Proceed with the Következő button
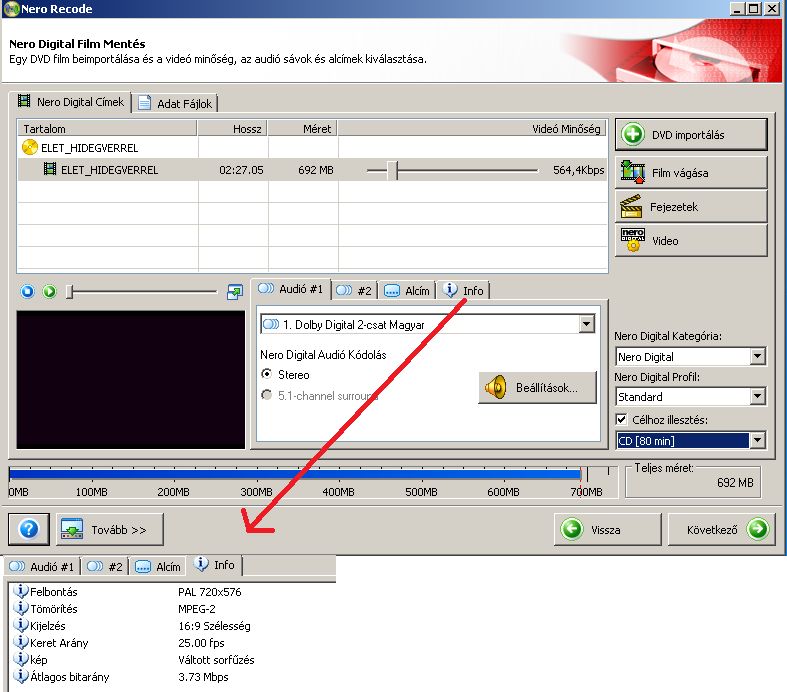 [x=721, y=529]
